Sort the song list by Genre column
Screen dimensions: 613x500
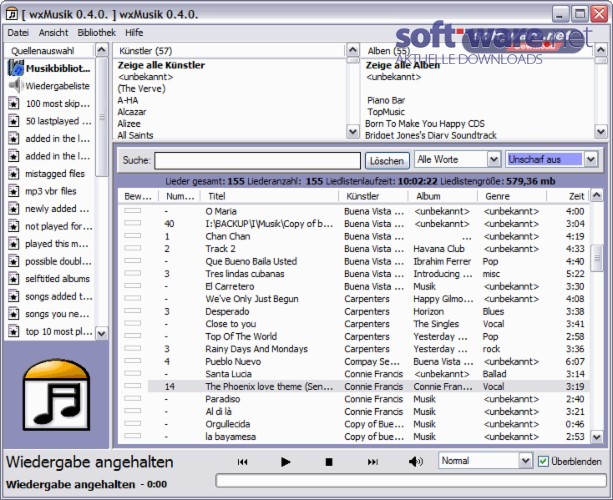tap(512, 196)
